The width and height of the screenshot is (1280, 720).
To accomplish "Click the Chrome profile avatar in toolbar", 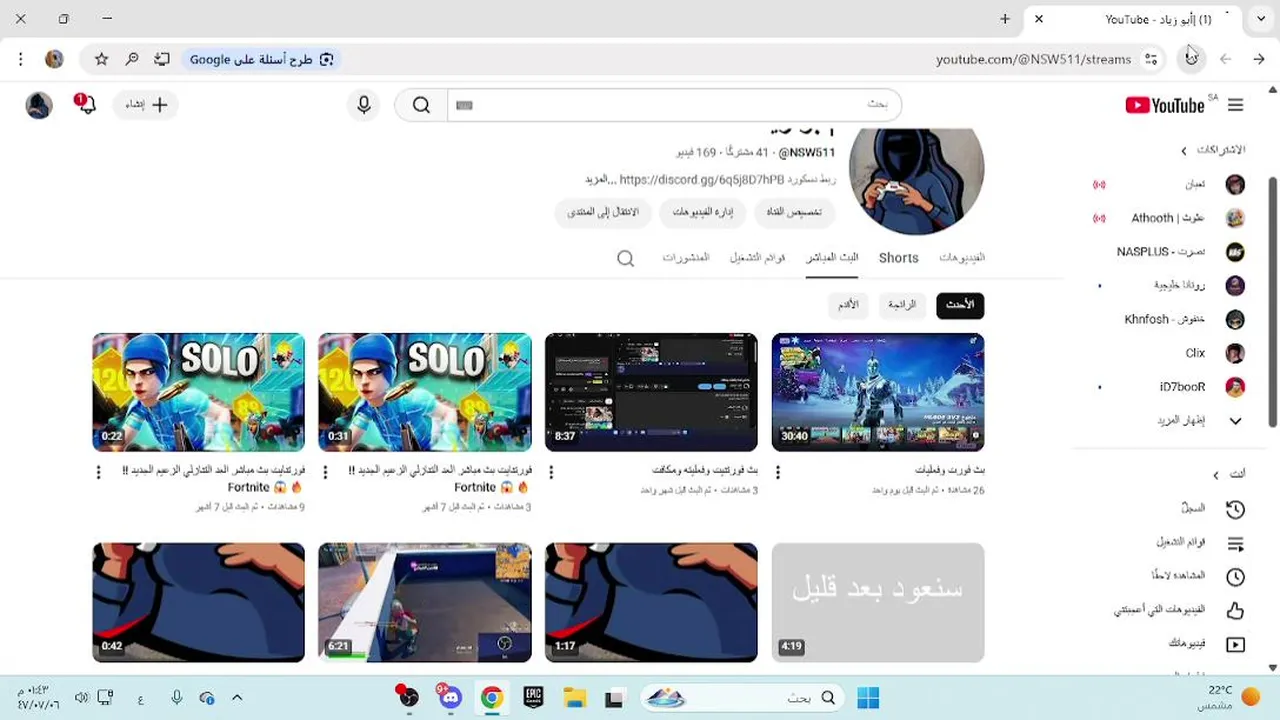I will [54, 59].
